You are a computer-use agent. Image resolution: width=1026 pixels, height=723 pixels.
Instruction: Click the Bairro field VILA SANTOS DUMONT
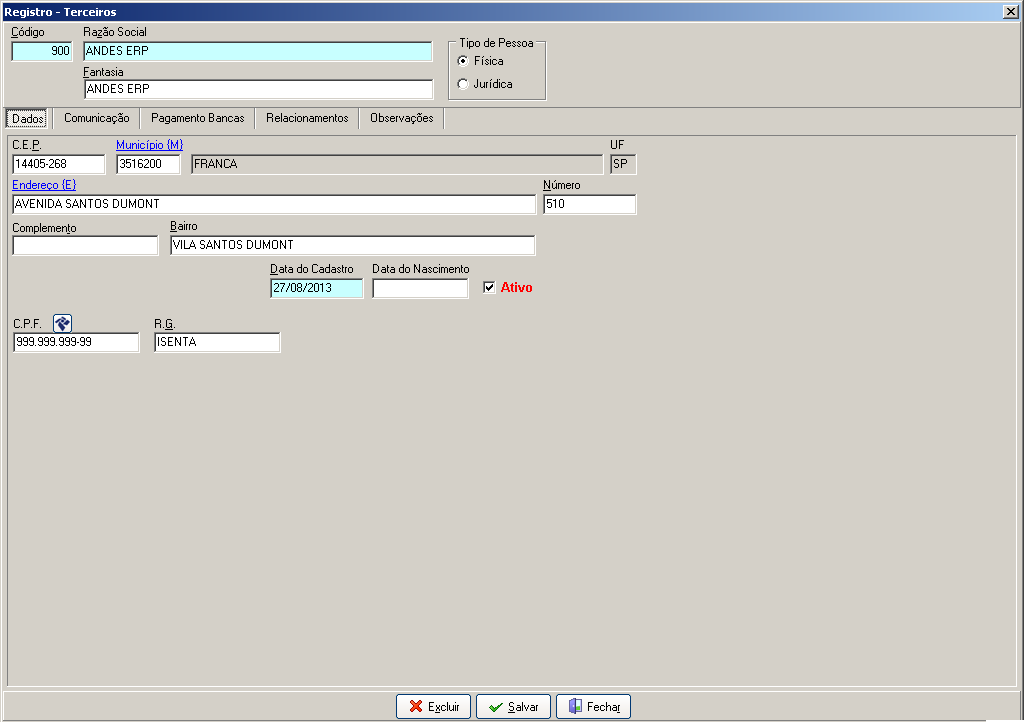click(353, 245)
